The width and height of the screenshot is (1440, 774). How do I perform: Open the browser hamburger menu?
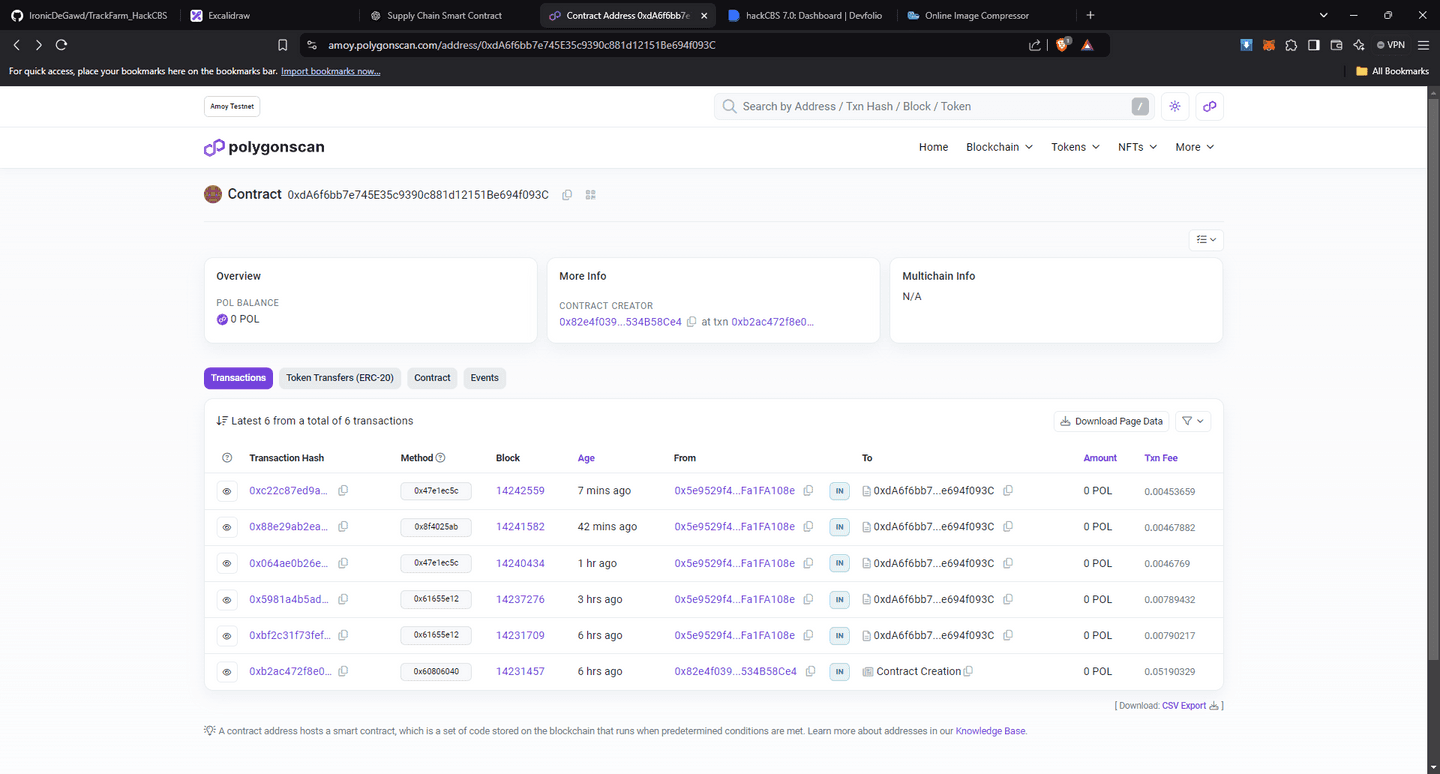(1423, 45)
